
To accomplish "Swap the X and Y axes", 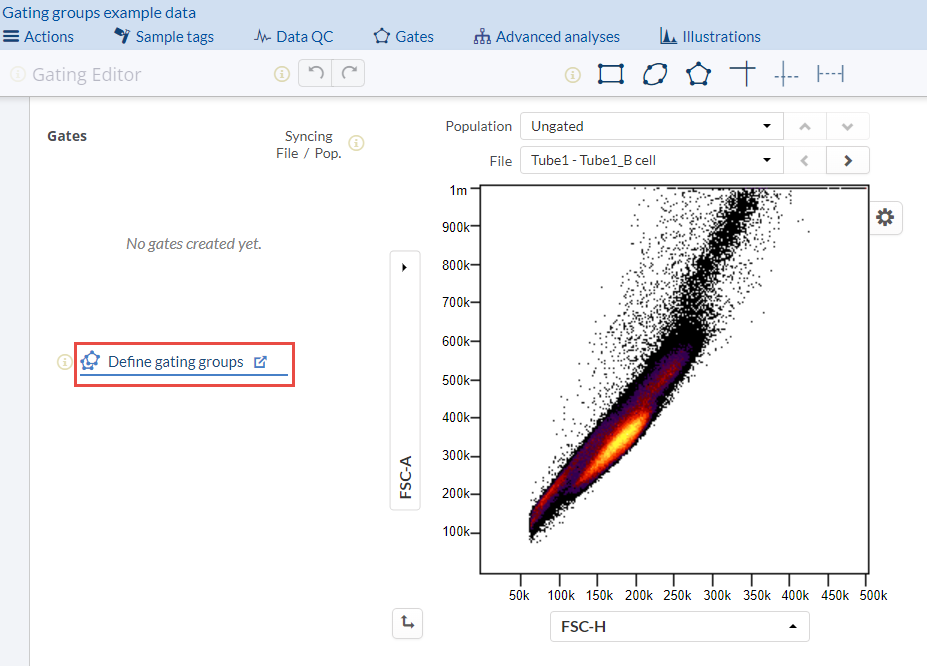I will 406,623.
